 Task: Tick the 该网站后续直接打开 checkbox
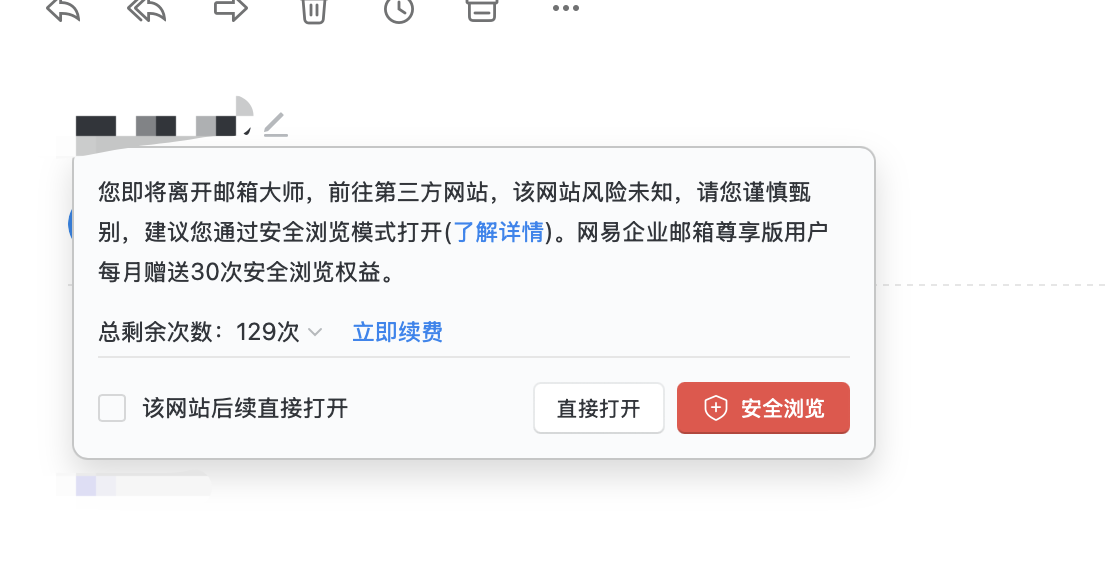point(112,408)
